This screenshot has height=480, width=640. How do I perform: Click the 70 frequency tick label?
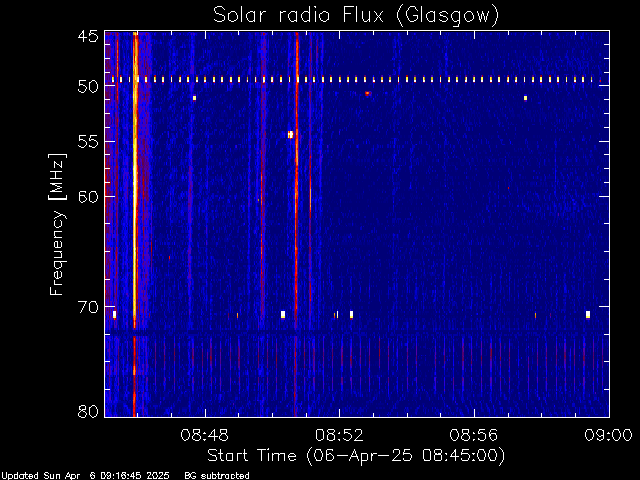click(x=88, y=307)
